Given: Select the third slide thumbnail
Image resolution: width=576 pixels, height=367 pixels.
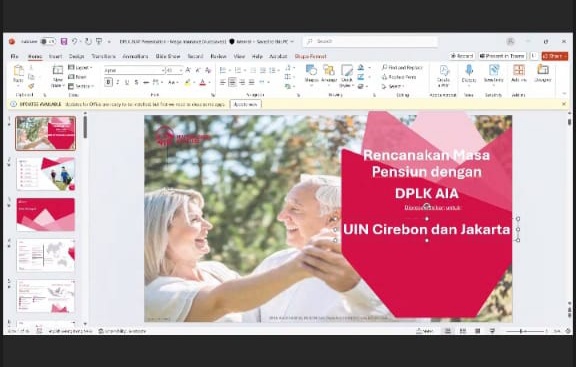Looking at the screenshot, I should tap(46, 215).
